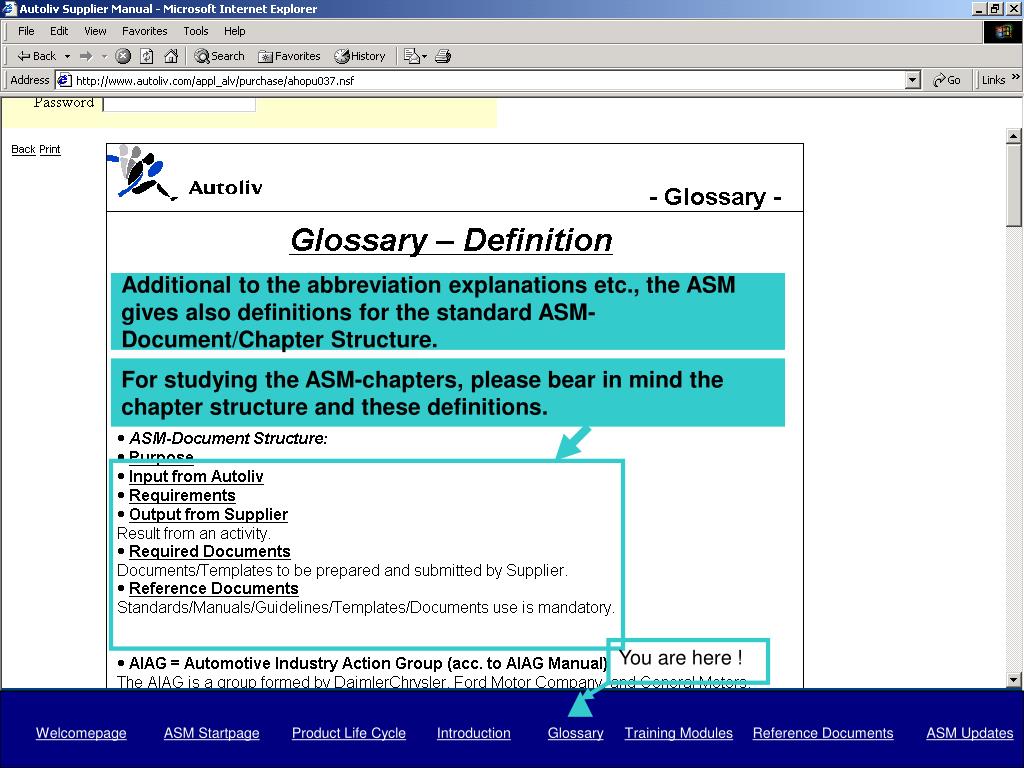This screenshot has height=768, width=1024.
Task: Open the address bar URL dropdown
Action: coord(913,80)
